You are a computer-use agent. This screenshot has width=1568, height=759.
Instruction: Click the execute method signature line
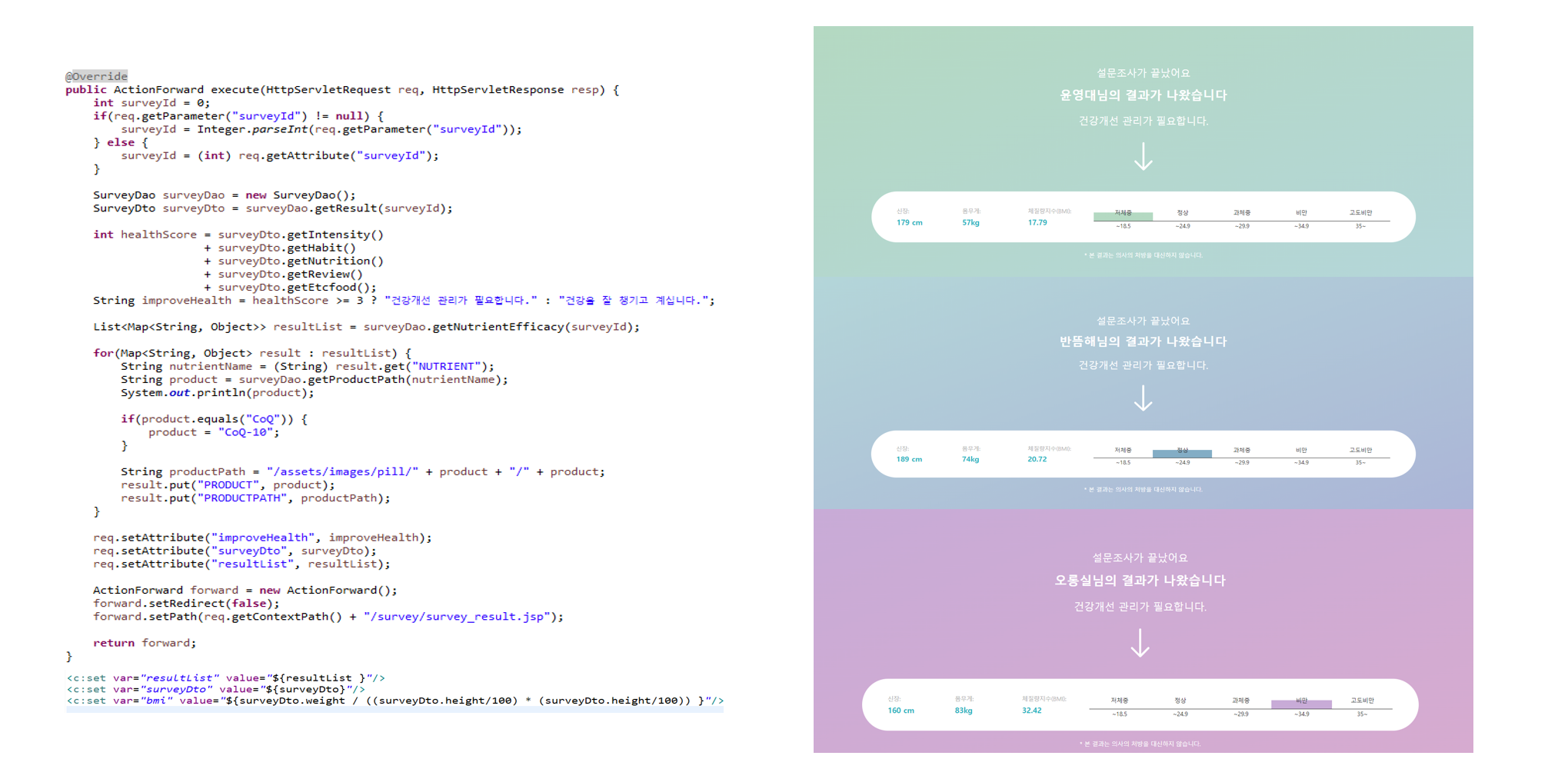342,89
